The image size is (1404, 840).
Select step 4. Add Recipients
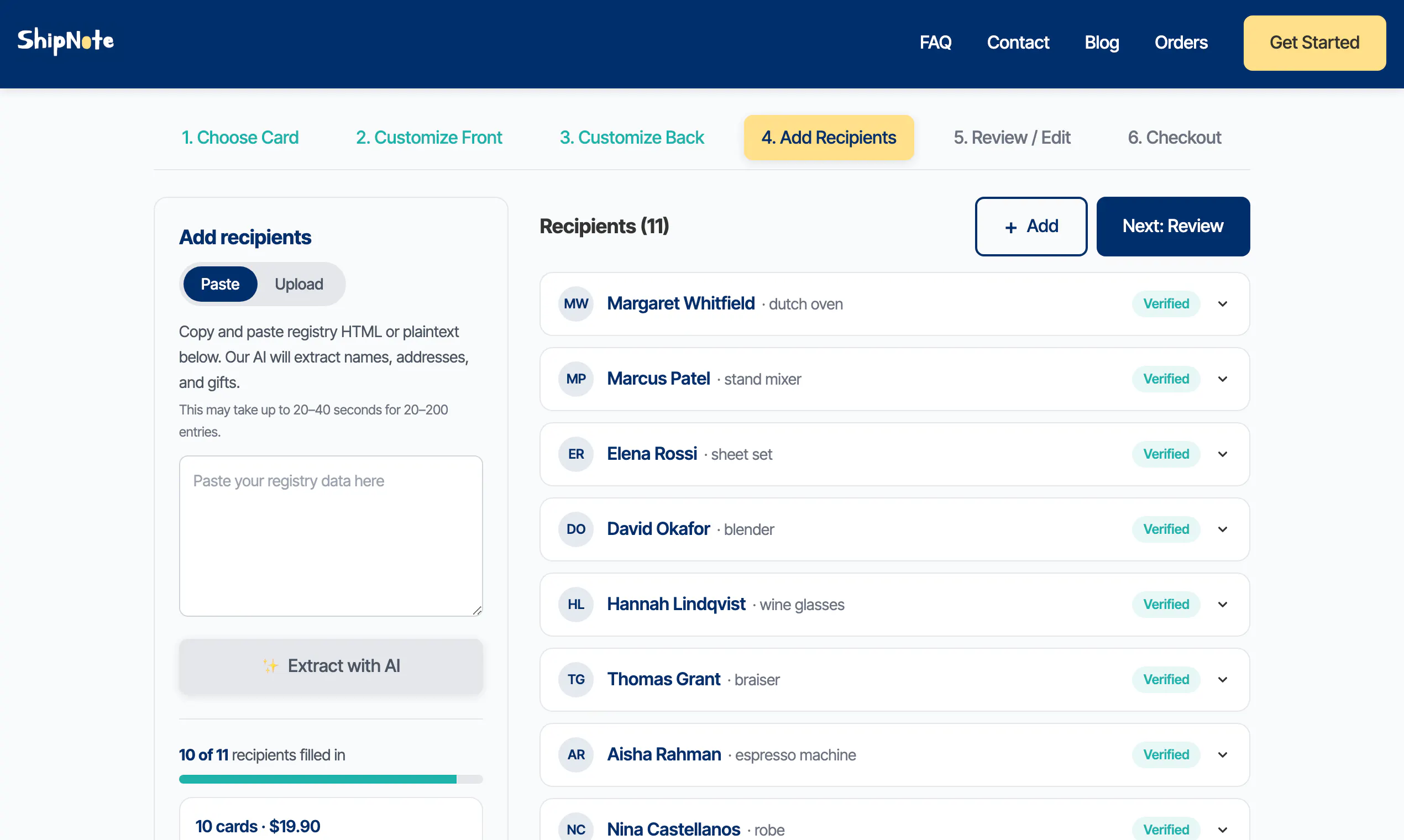click(x=829, y=138)
